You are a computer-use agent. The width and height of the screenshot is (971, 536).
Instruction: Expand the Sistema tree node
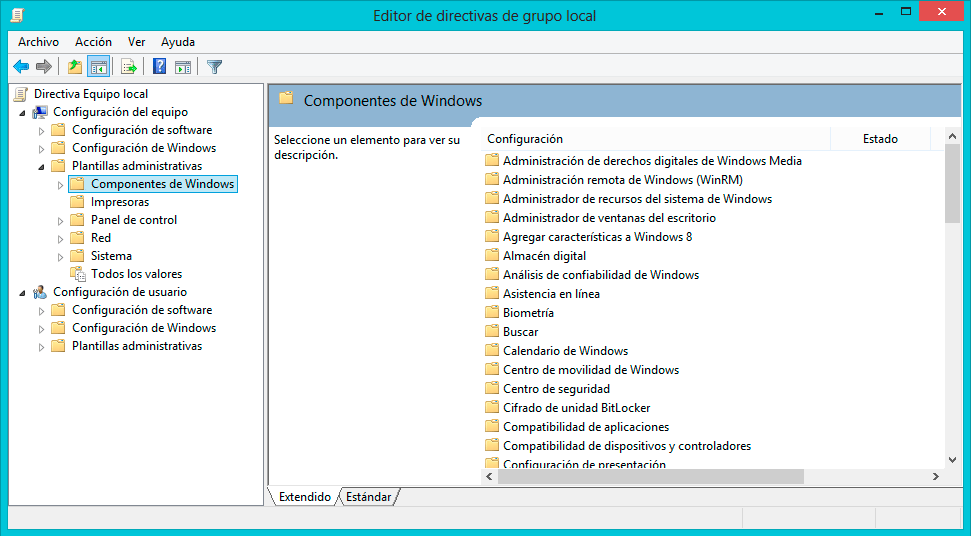pyautogui.click(x=60, y=256)
